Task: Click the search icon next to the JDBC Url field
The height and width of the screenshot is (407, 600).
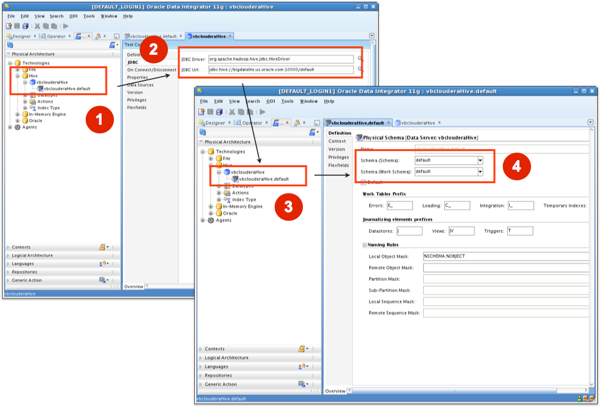Action: (360, 69)
